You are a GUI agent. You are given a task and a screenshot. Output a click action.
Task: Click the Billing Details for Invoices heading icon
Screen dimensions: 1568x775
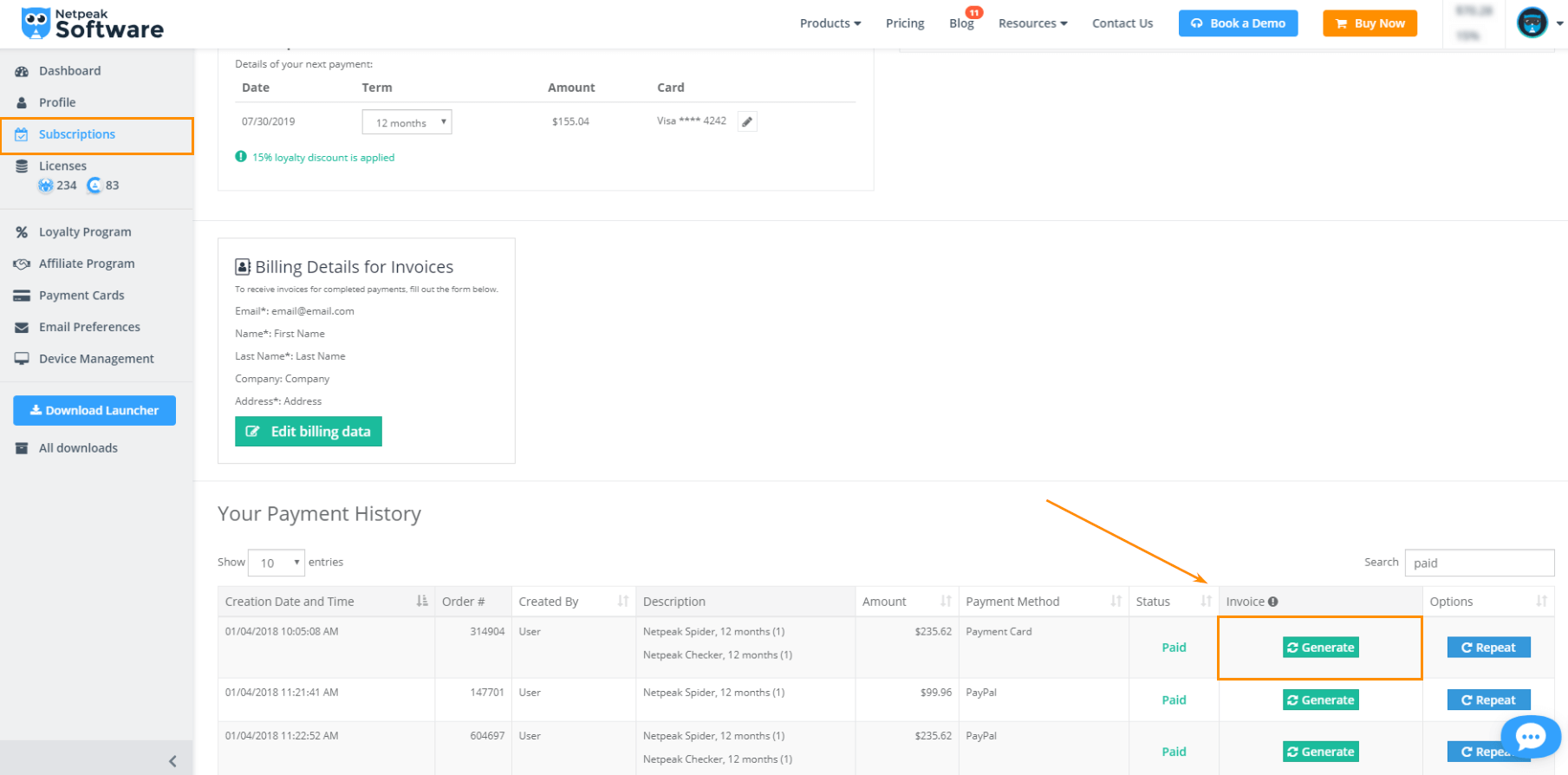click(243, 267)
